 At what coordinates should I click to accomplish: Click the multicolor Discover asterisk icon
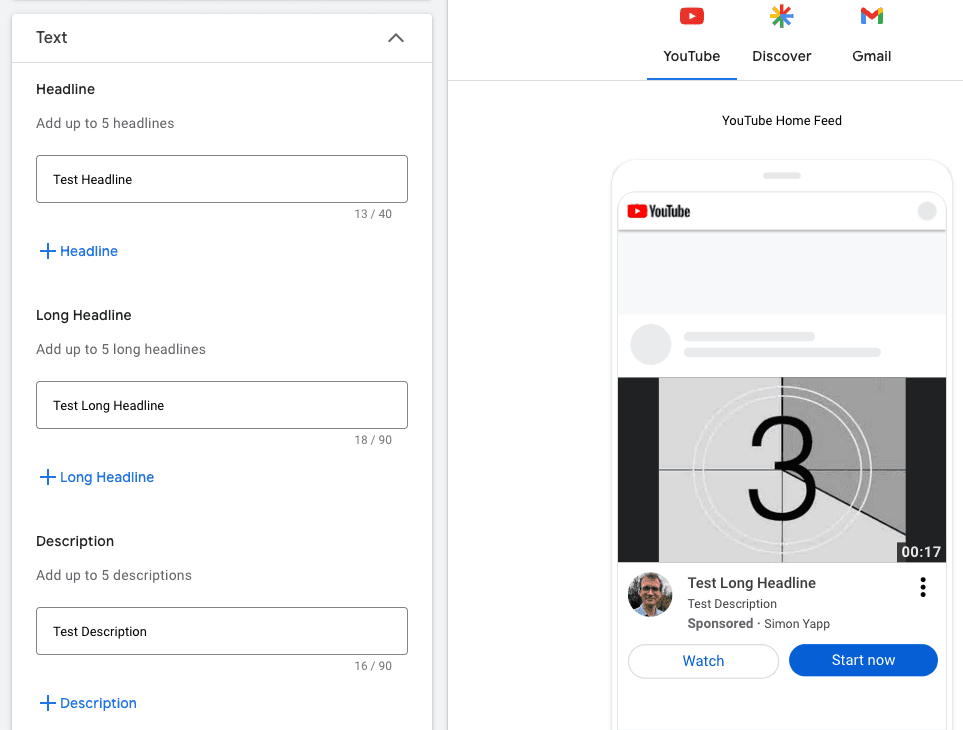tap(781, 16)
